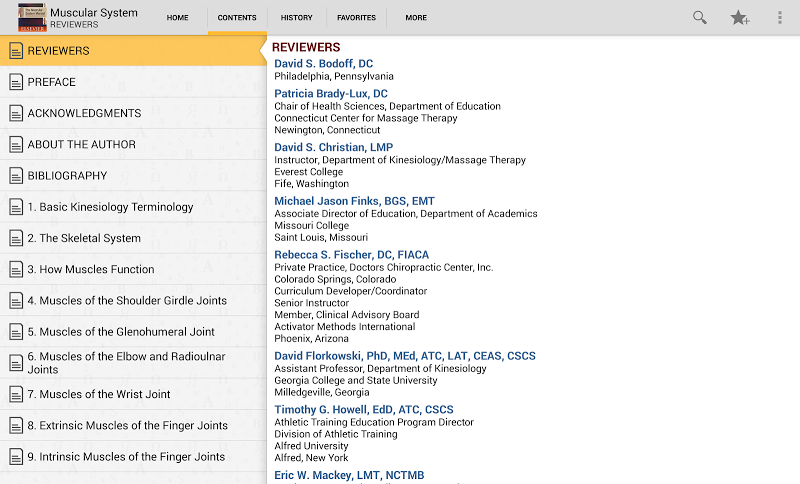Switch to the HOME tab
Screen dimensions: 800x484
pos(177,18)
